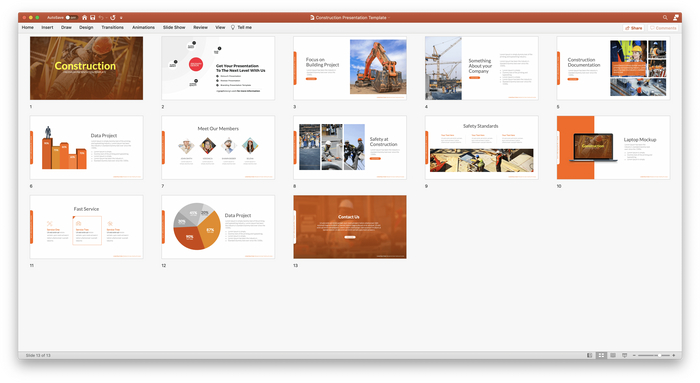700x383 pixels.
Task: Click the Tell me lightbulb search field
Action: (x=241, y=27)
